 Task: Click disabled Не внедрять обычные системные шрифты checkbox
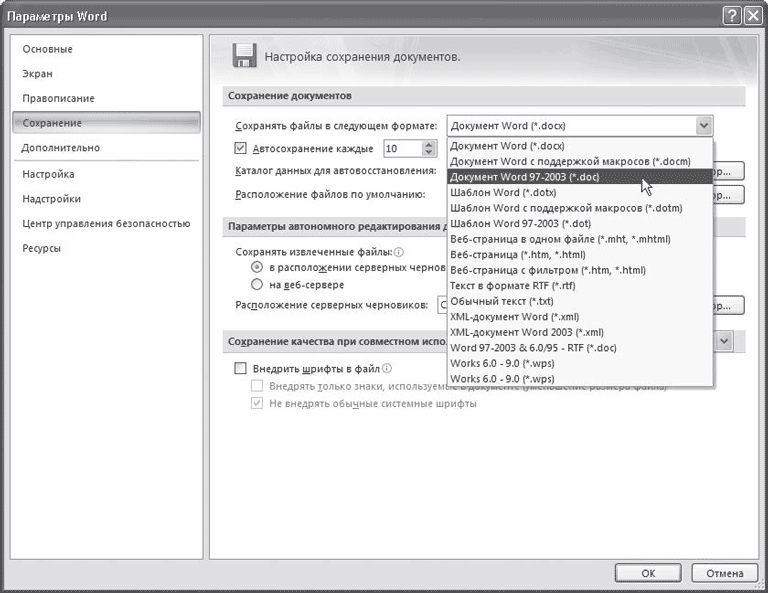[x=257, y=403]
